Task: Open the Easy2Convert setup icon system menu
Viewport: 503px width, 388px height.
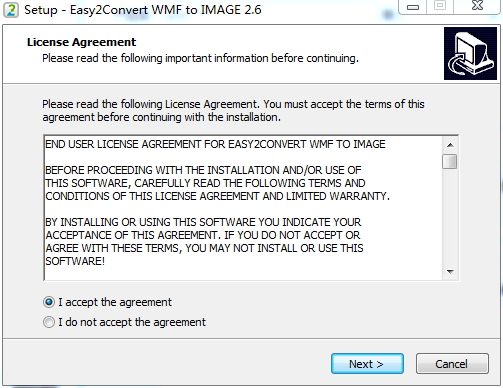Action: click(x=11, y=10)
